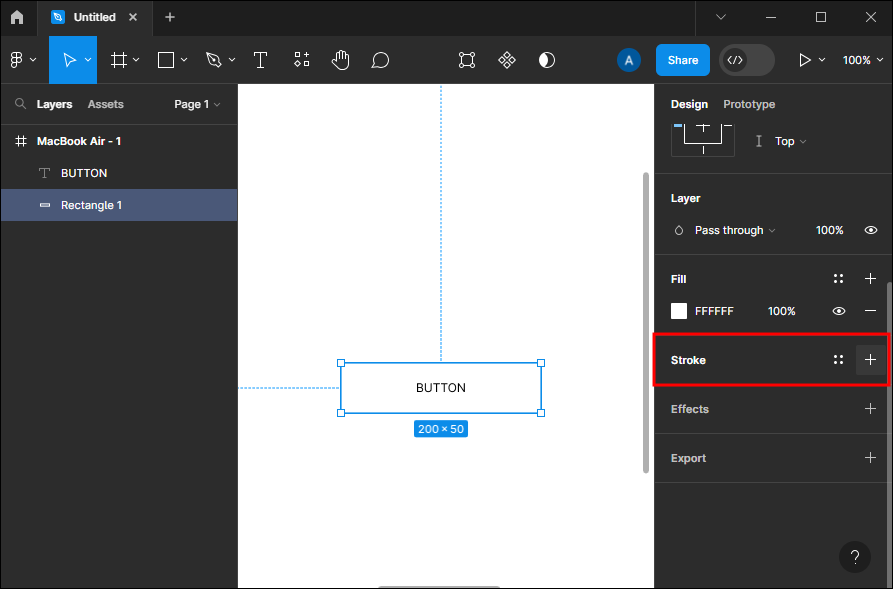Image resolution: width=893 pixels, height=589 pixels.
Task: Open the Resources tool in toolbar
Action: [x=302, y=60]
